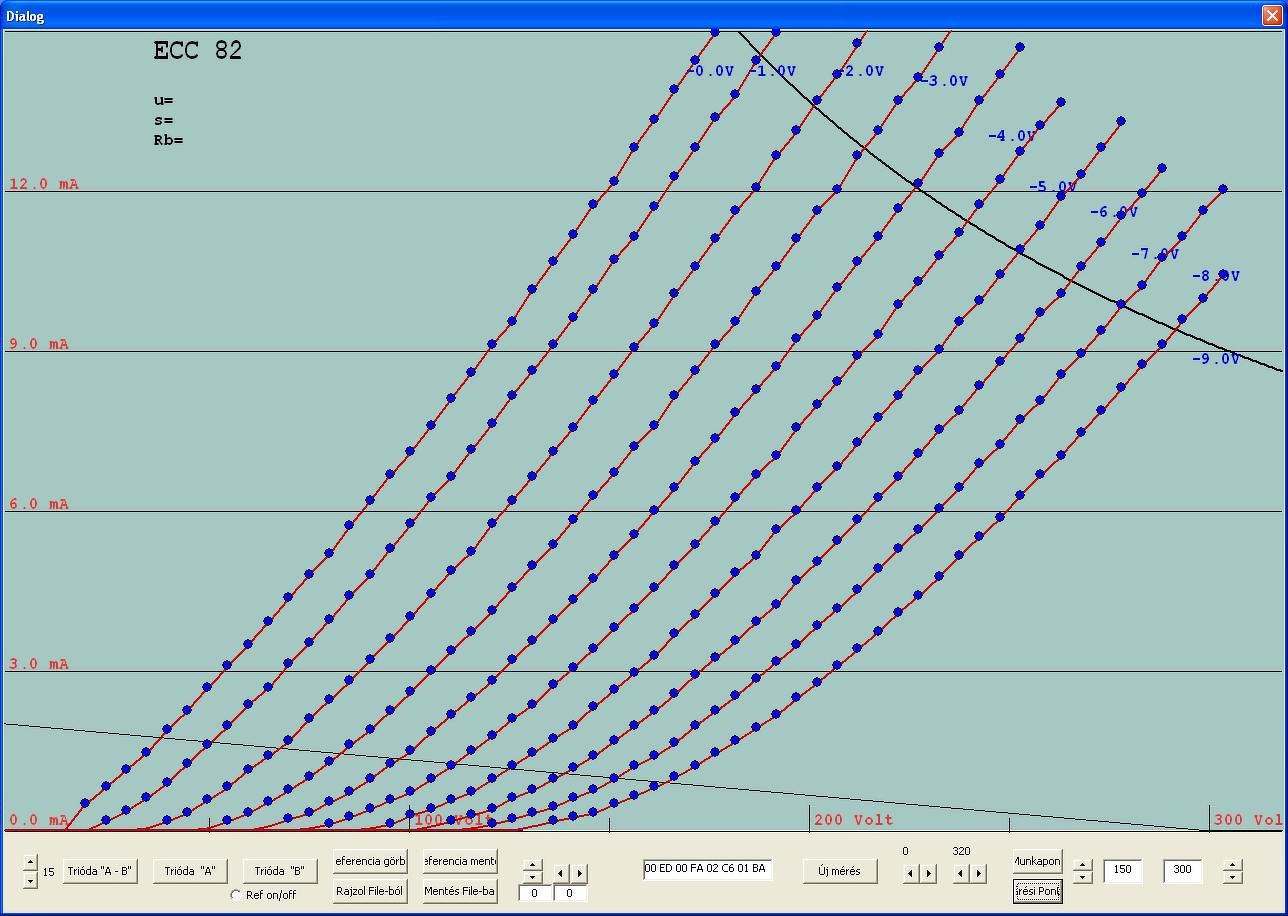Select the Trióda "A" button
This screenshot has width=1288, height=916.
[x=190, y=871]
